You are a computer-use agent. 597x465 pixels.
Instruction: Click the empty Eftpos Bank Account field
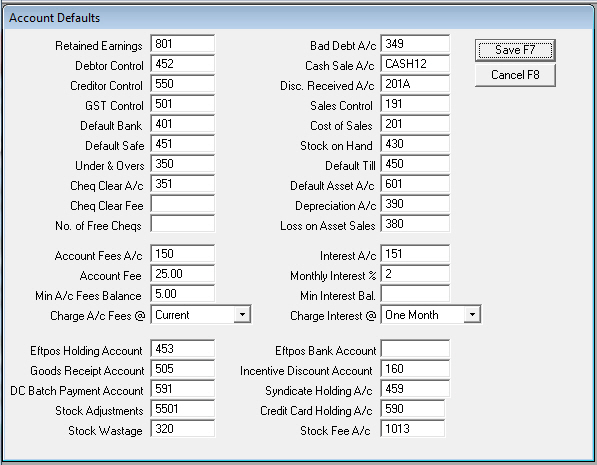(415, 349)
